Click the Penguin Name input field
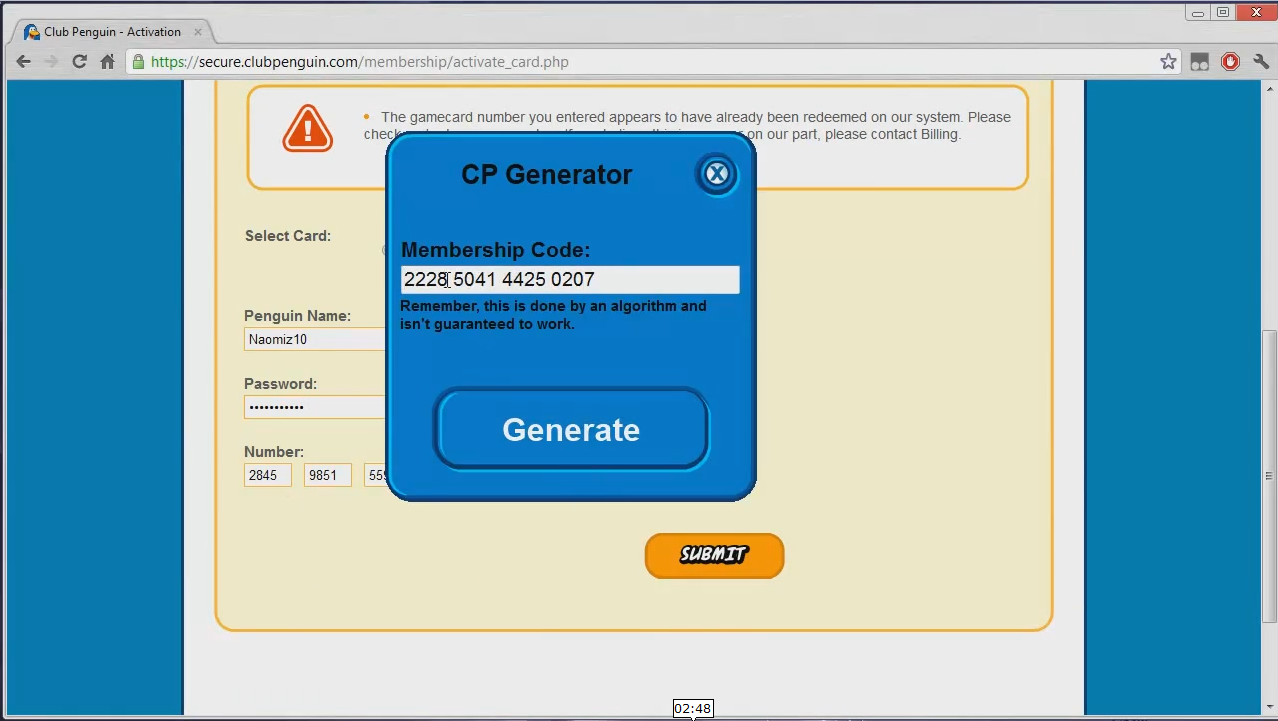Viewport: 1278px width, 721px height. (x=315, y=339)
